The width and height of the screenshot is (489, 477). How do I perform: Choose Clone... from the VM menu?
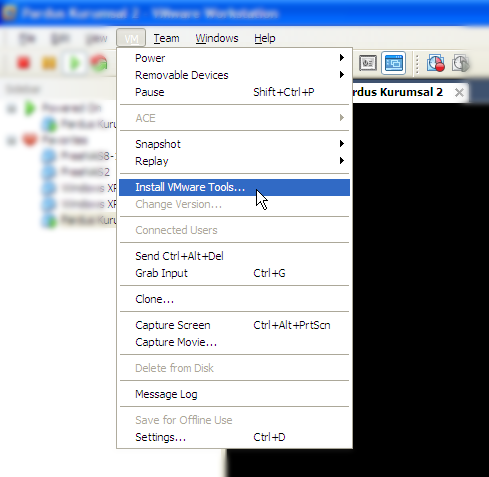[234, 299]
